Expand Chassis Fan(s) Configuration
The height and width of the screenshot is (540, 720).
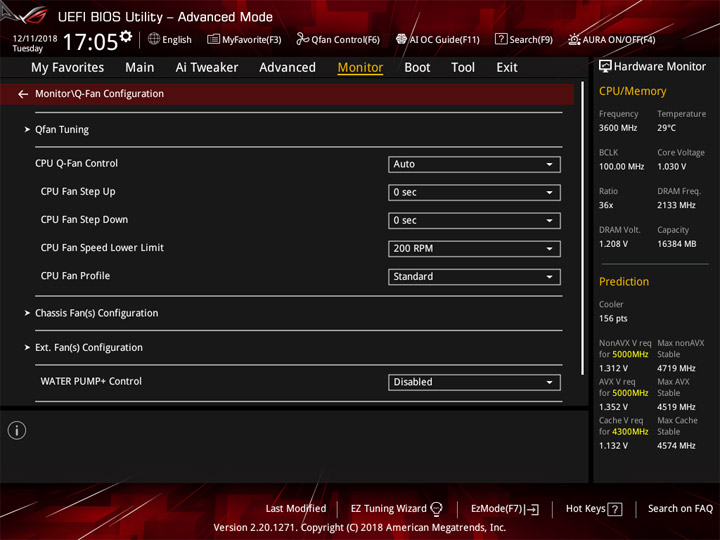tap(96, 313)
